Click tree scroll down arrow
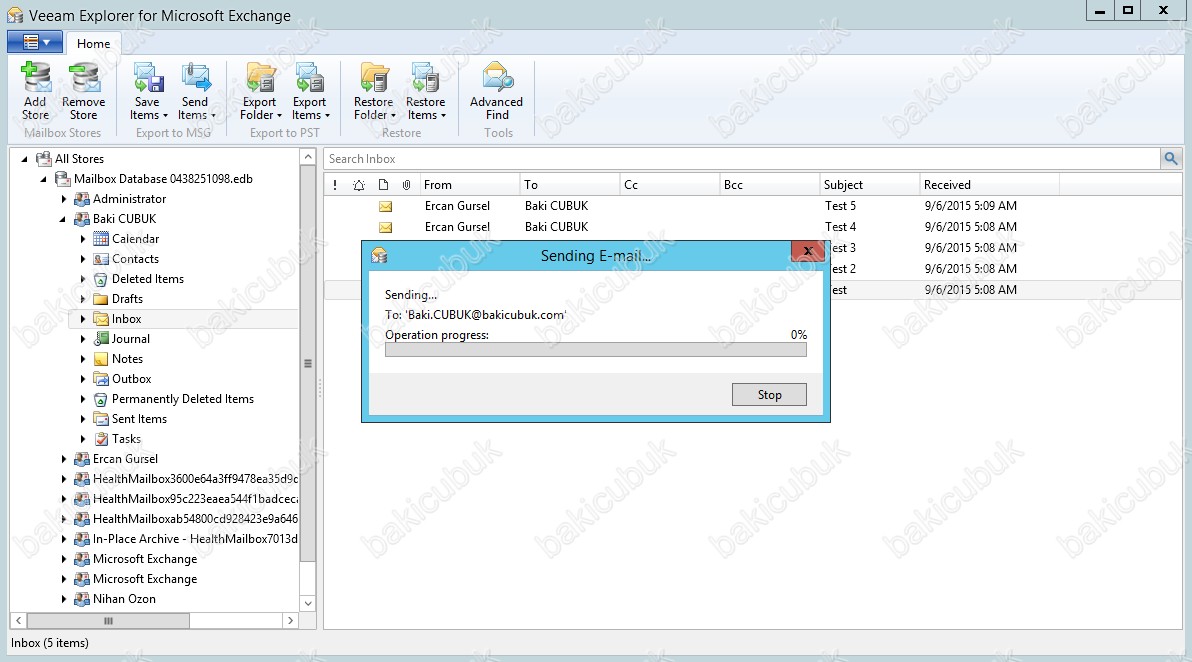Viewport: 1192px width, 662px height. (308, 603)
